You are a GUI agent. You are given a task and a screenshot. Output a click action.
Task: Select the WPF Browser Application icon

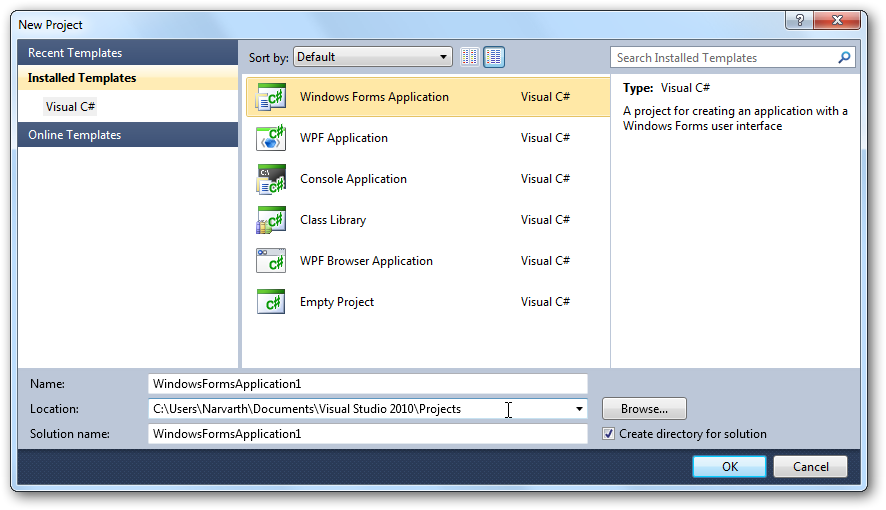coord(271,261)
